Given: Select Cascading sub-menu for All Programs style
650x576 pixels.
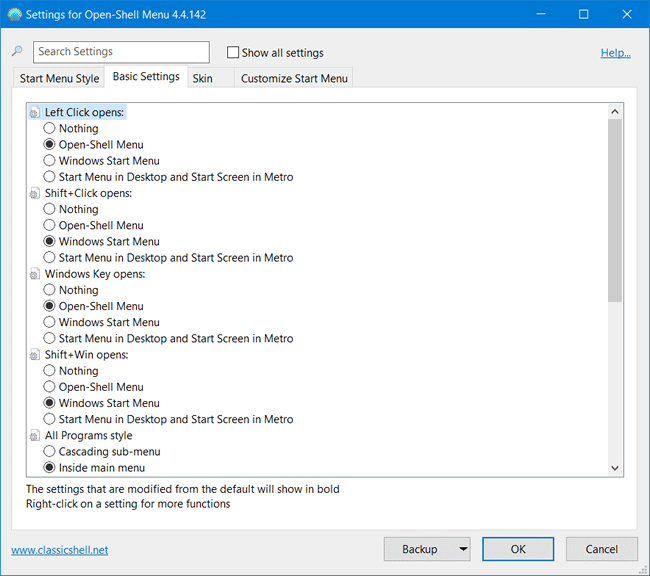Looking at the screenshot, I should point(50,452).
